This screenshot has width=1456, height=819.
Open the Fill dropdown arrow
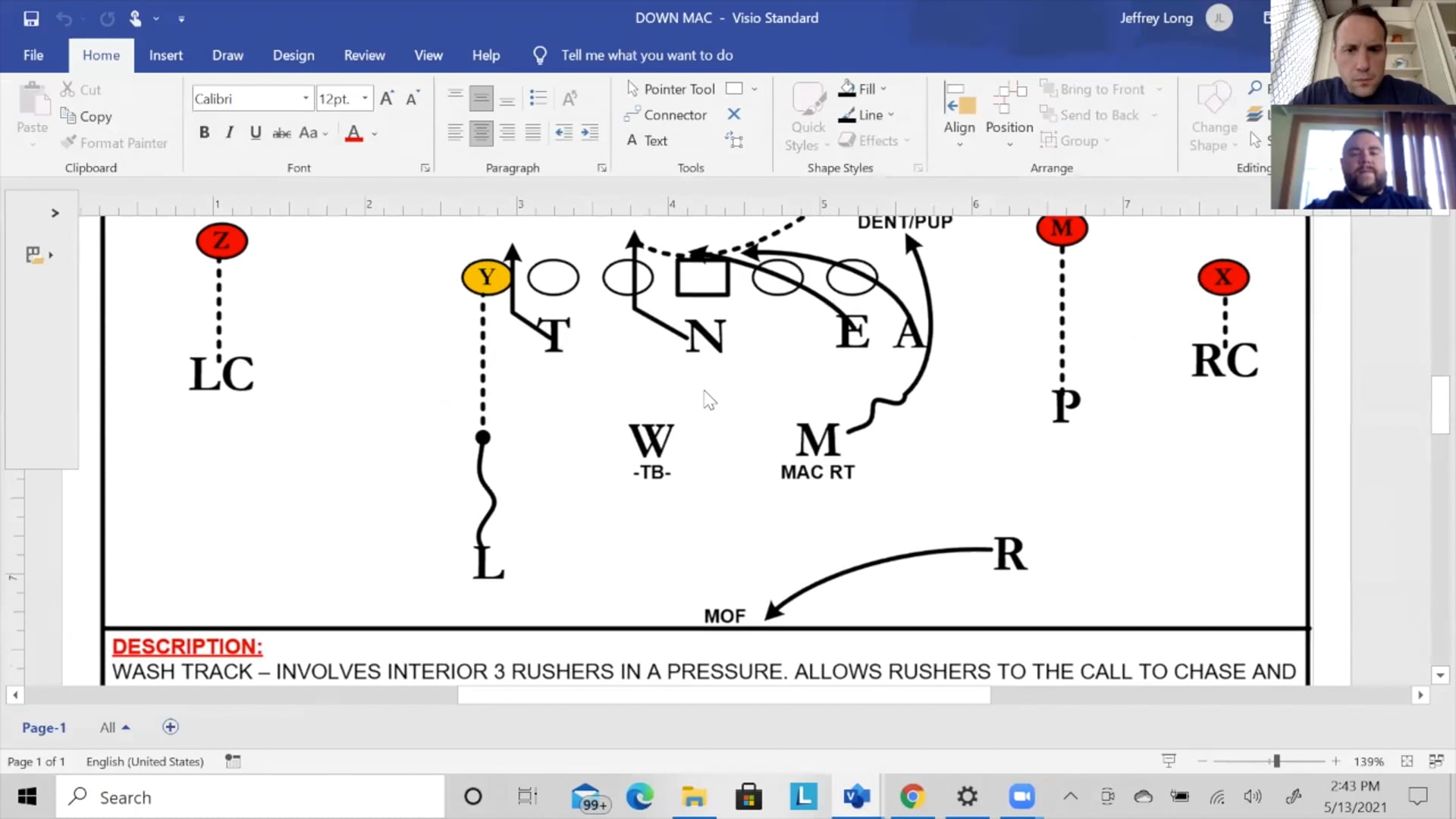[x=884, y=89]
